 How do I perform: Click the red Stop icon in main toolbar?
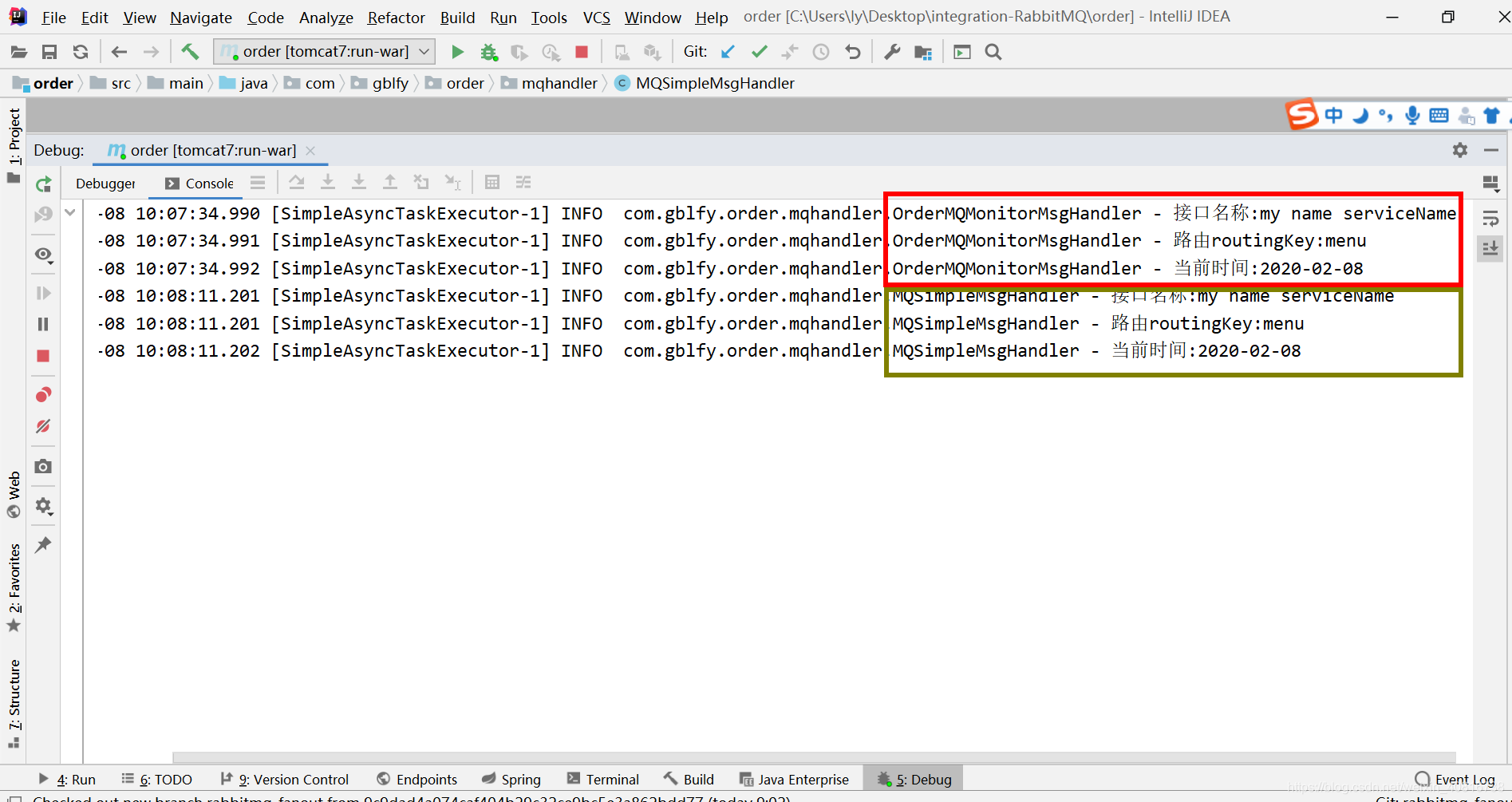coord(582,52)
